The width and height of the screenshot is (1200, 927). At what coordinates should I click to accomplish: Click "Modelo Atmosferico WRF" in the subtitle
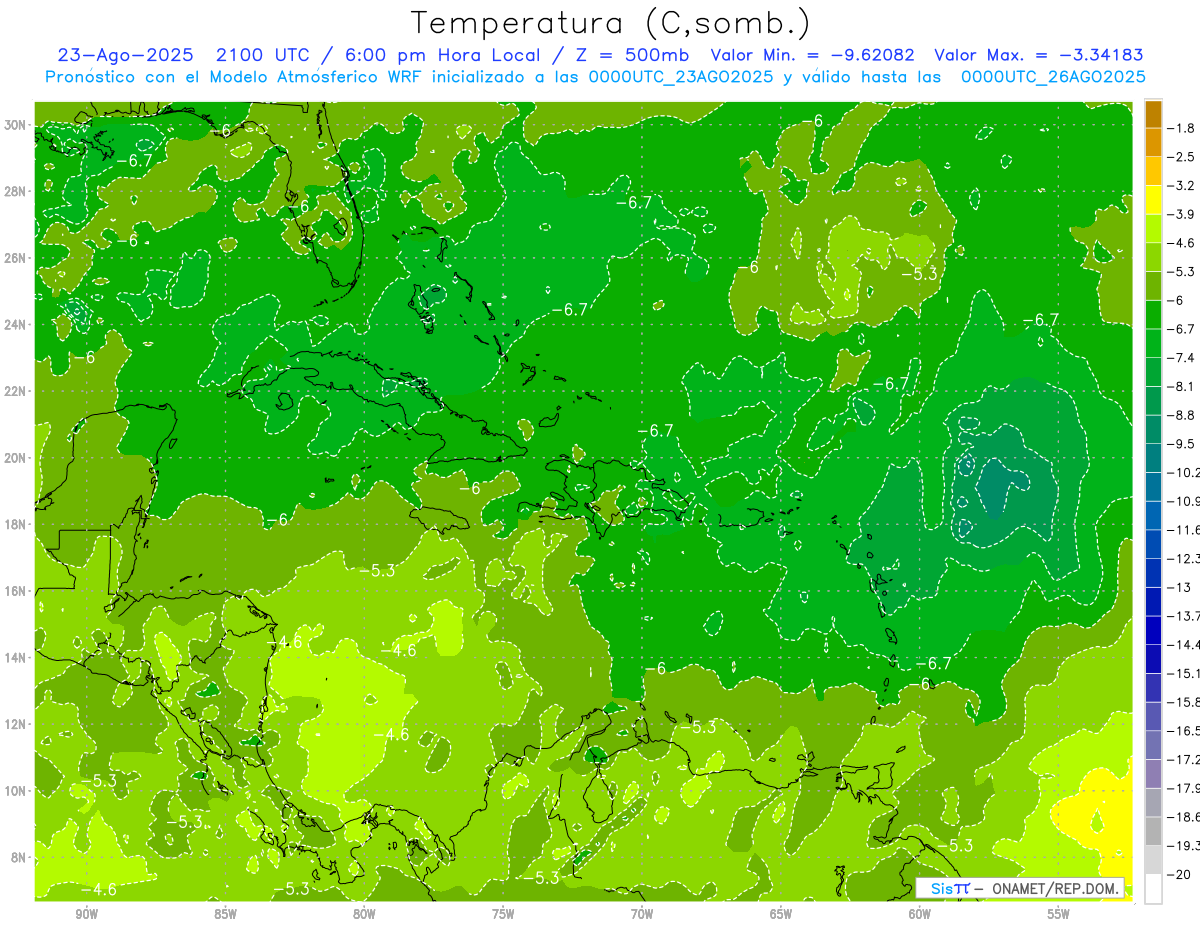coord(315,77)
